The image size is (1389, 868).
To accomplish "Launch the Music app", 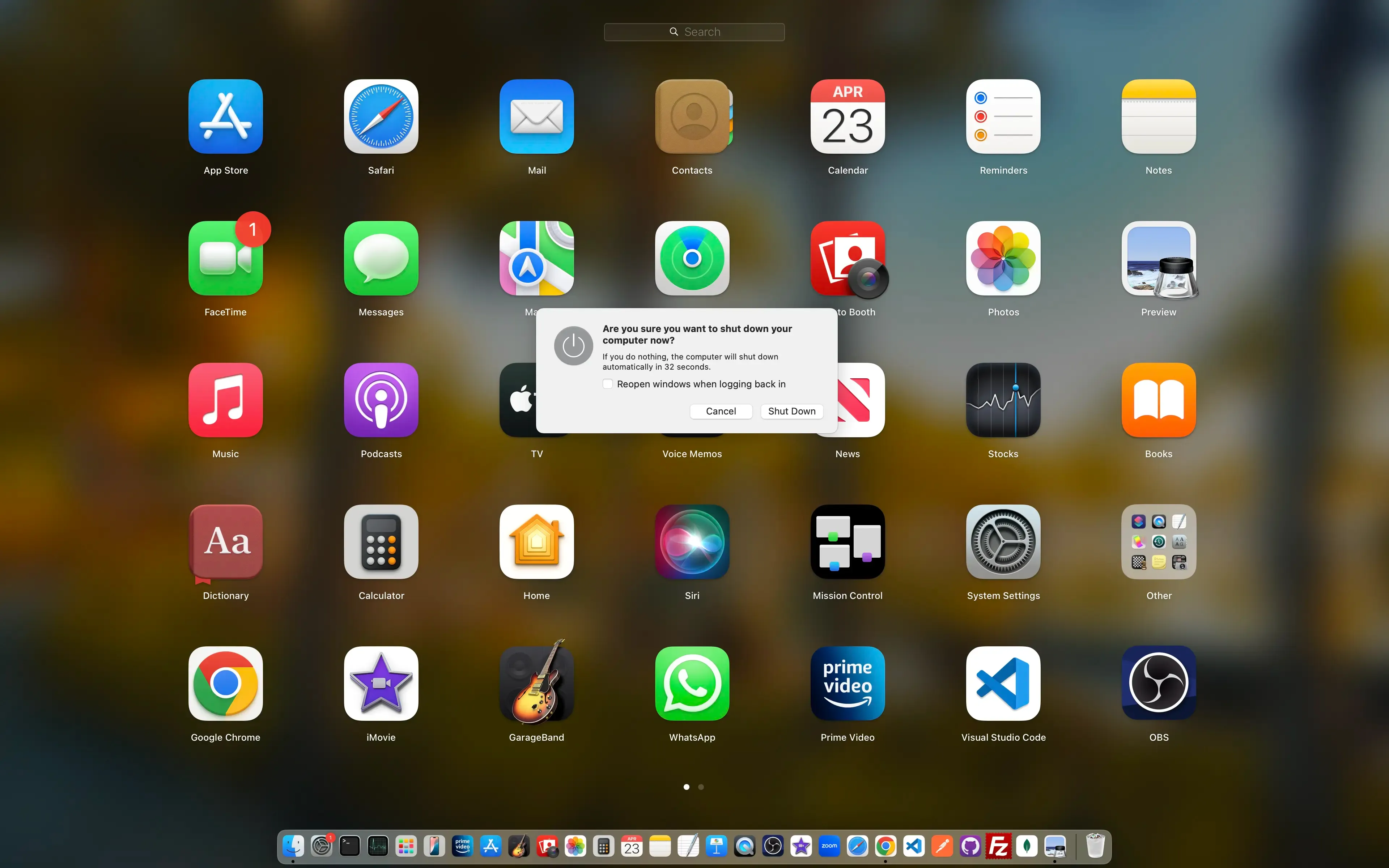I will tap(226, 400).
